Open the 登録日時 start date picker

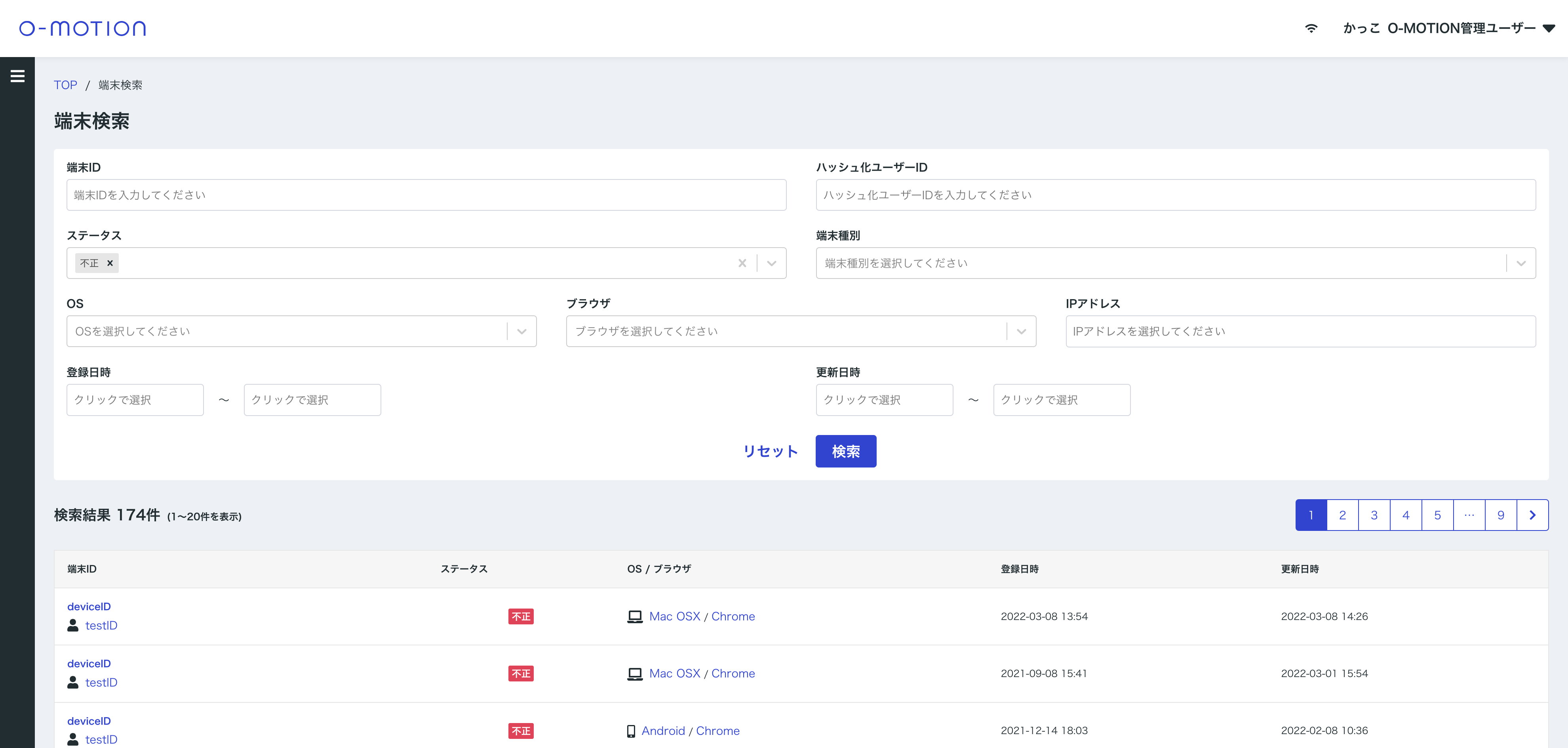coord(135,400)
